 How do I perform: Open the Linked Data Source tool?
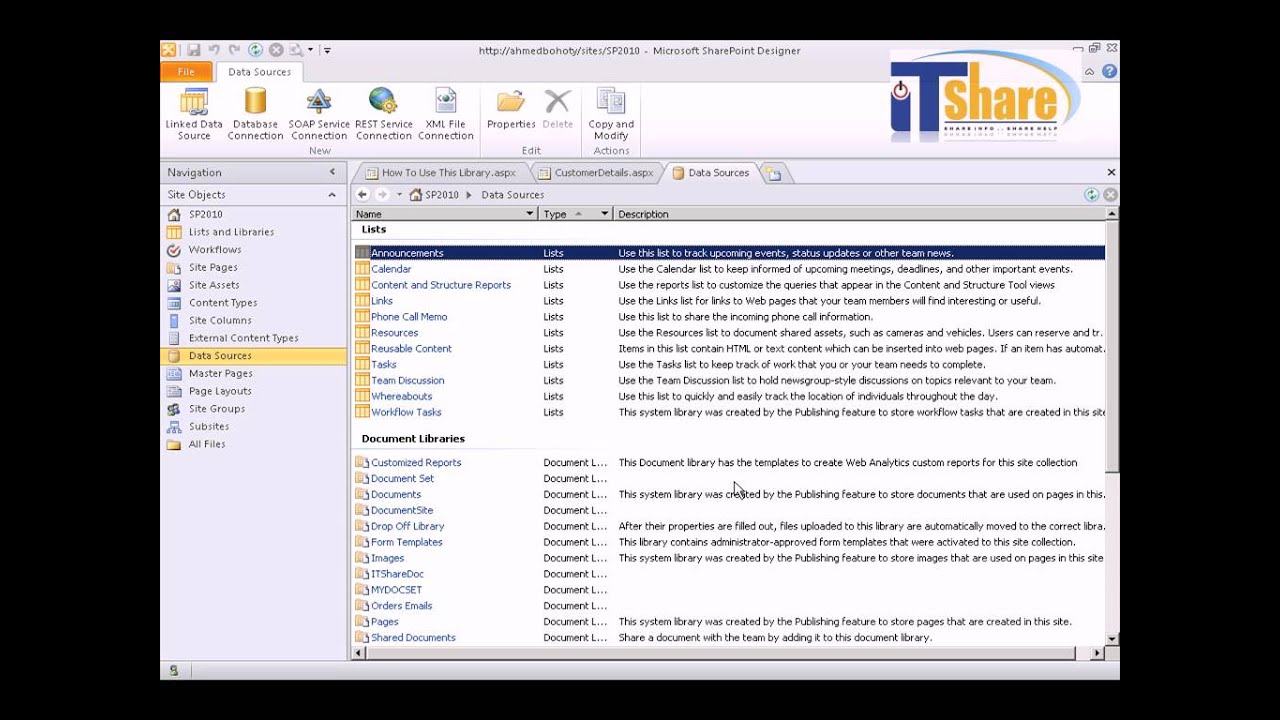click(x=194, y=114)
